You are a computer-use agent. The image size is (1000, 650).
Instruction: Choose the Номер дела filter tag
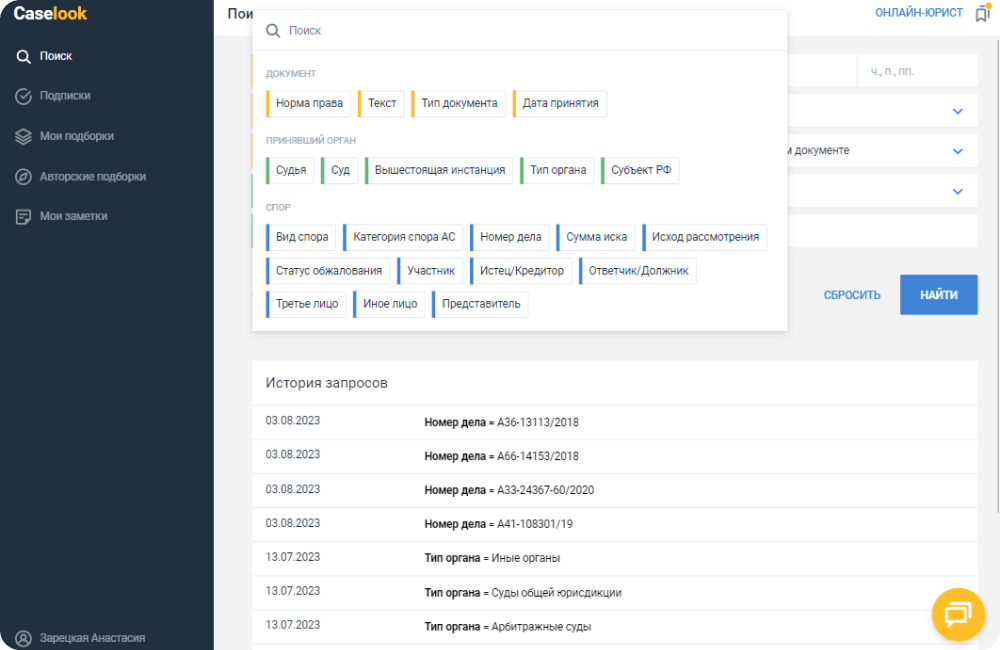(510, 237)
